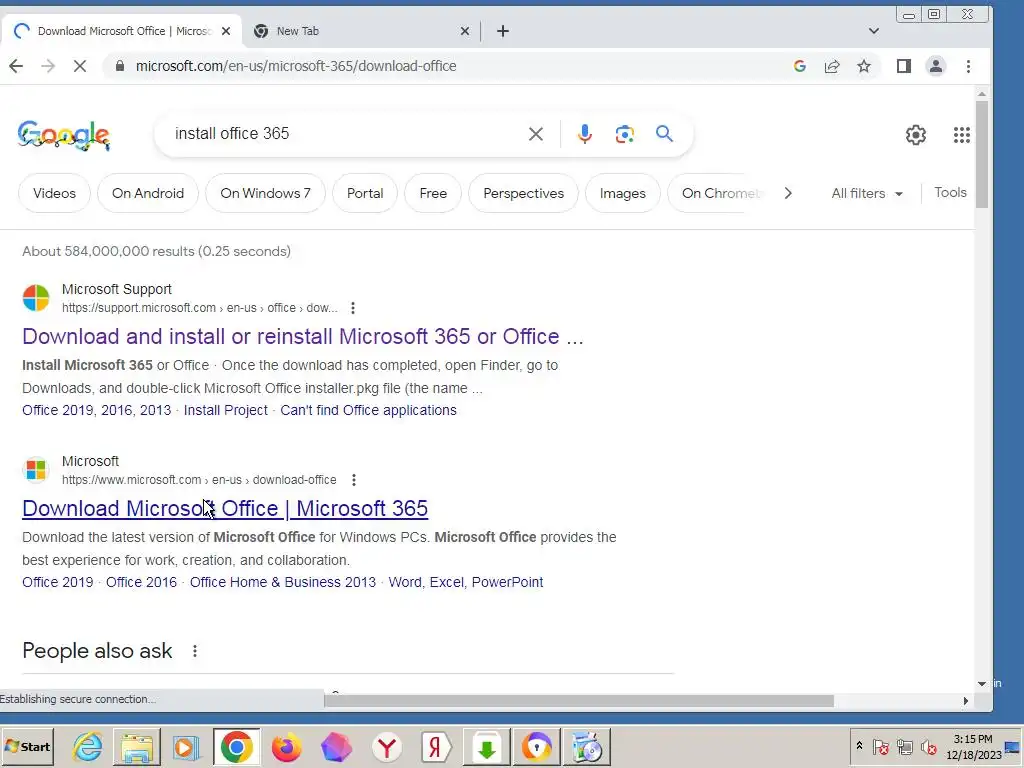This screenshot has height=768, width=1024.
Task: Click the Google icon in the address bar
Action: tap(800, 66)
